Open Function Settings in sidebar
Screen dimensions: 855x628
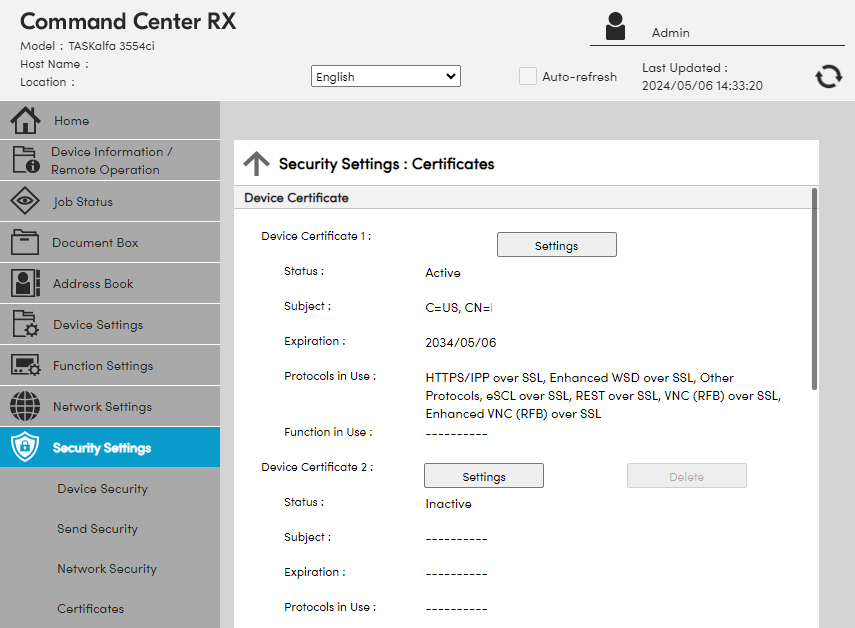point(110,365)
